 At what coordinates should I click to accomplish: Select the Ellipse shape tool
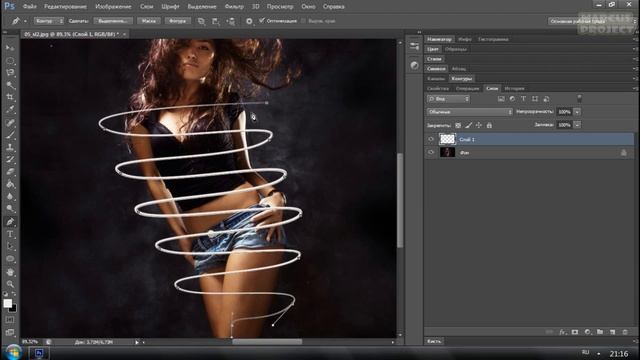coord(10,259)
